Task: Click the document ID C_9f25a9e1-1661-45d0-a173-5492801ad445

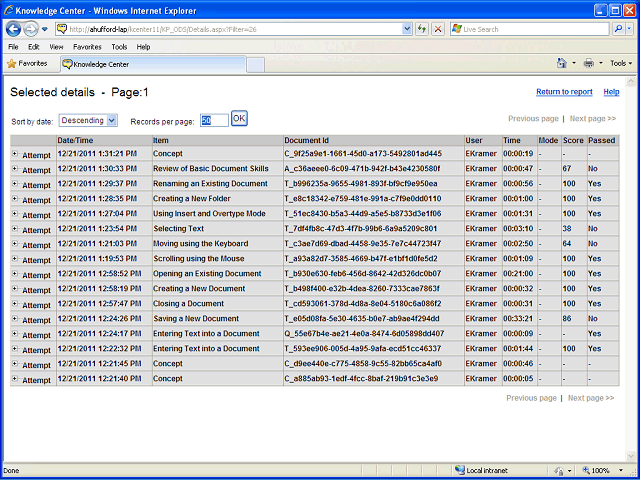Action: [x=363, y=154]
